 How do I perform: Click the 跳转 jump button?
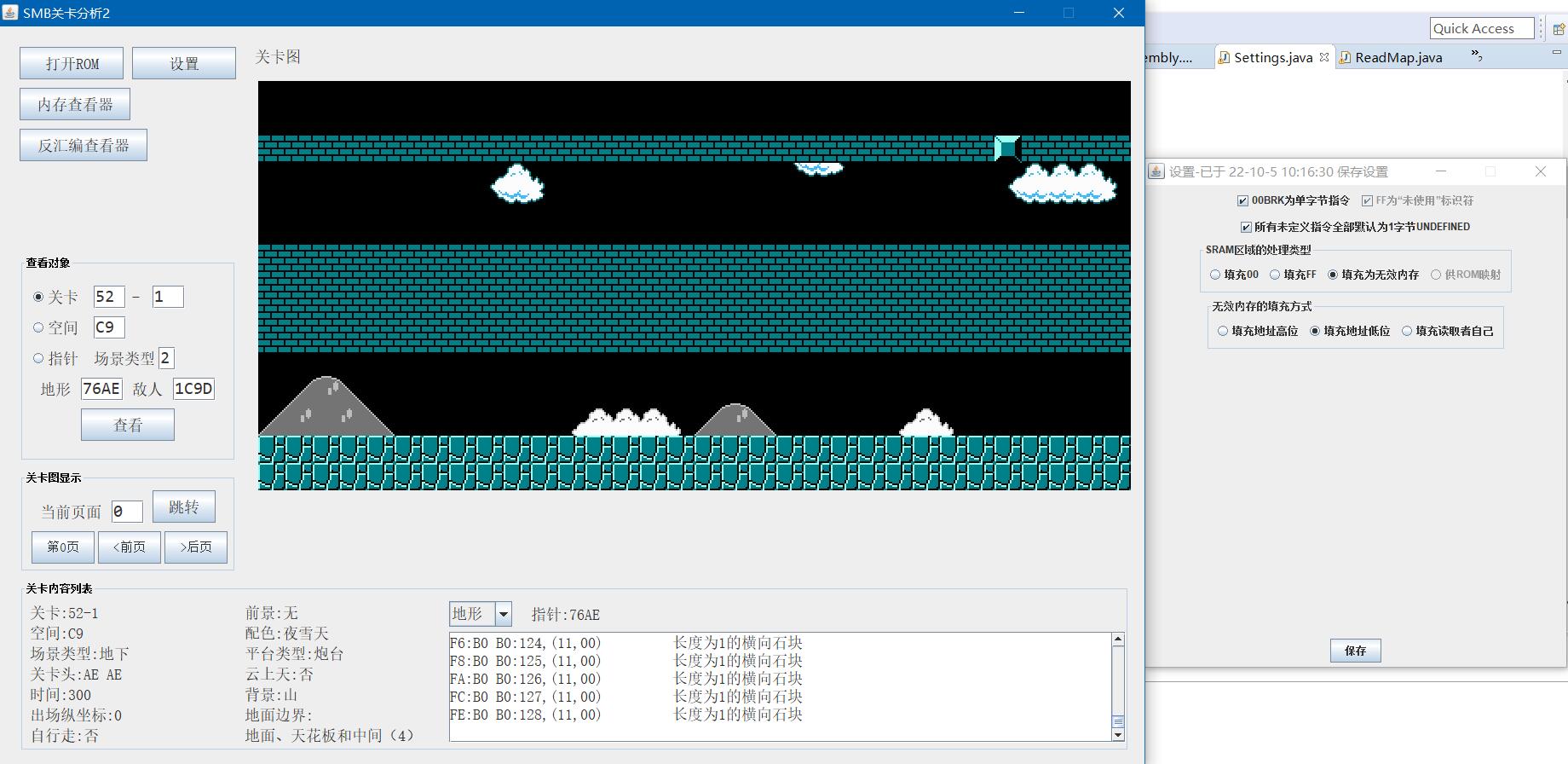pos(184,506)
